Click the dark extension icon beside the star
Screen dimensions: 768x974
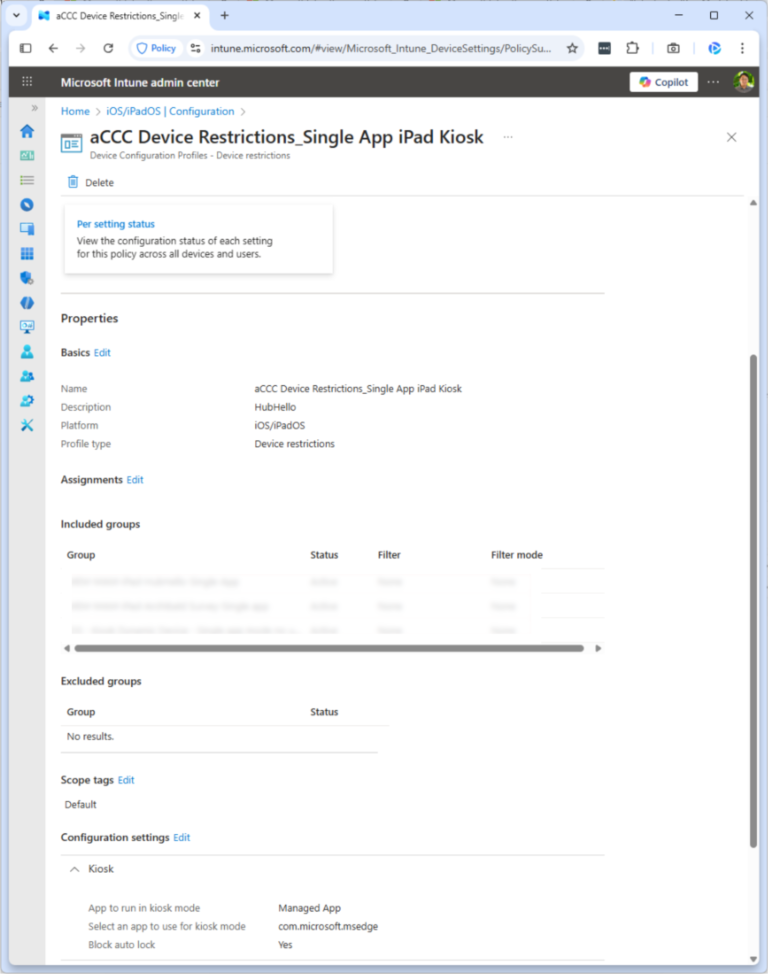click(604, 48)
